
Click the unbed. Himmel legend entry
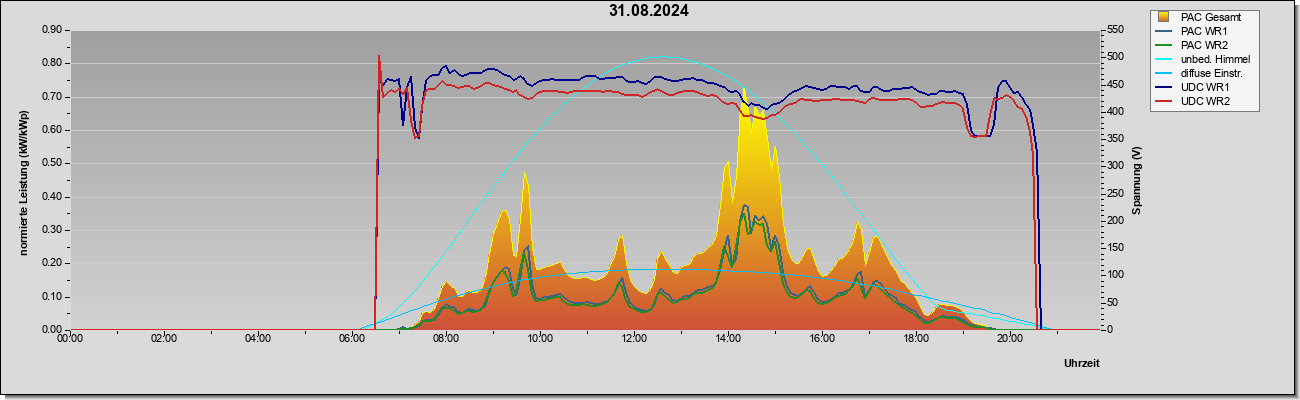coord(1216,59)
